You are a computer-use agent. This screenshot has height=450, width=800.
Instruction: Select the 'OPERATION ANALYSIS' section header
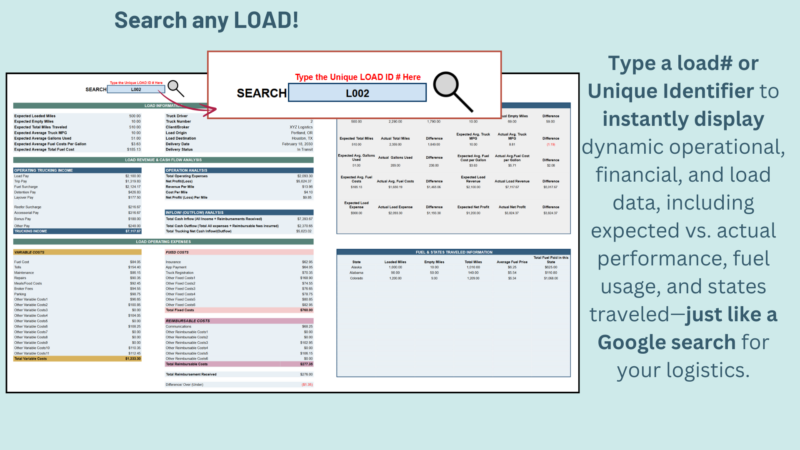[x=239, y=170]
